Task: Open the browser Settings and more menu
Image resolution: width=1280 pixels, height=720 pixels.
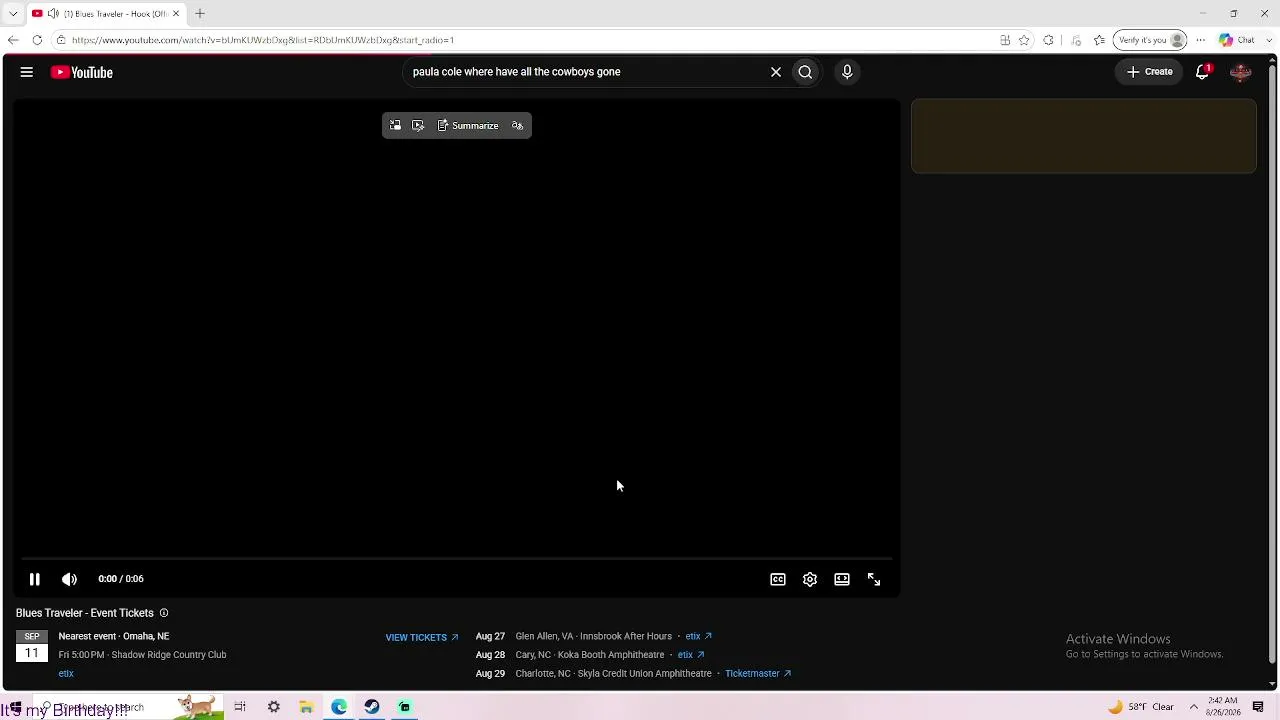Action: [x=1201, y=40]
